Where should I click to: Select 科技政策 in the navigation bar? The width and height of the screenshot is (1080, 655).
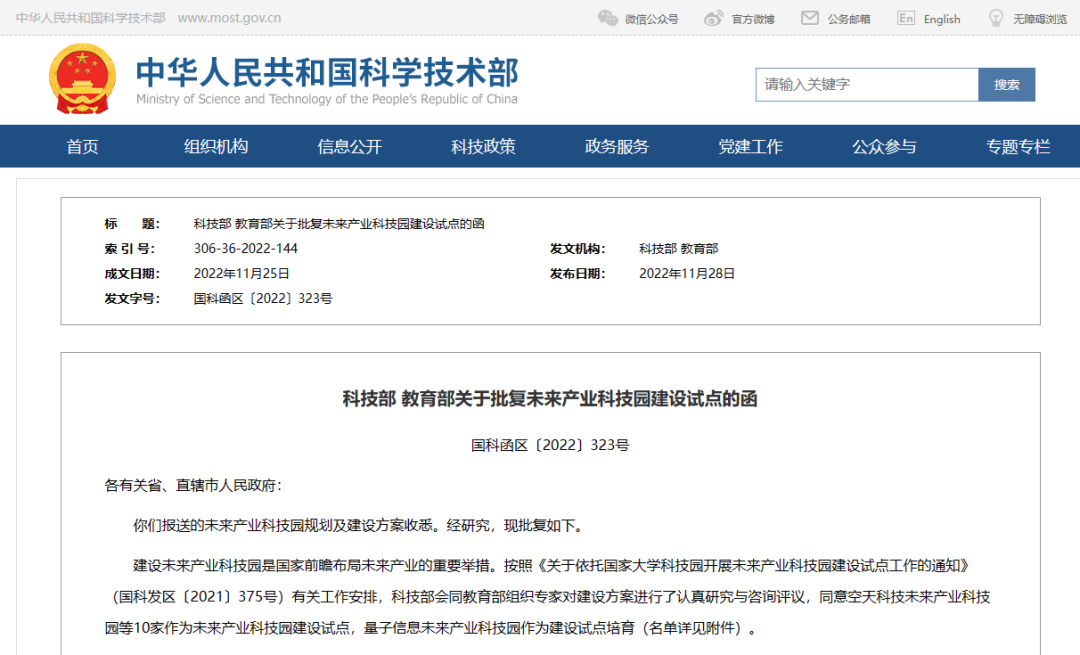pos(483,146)
